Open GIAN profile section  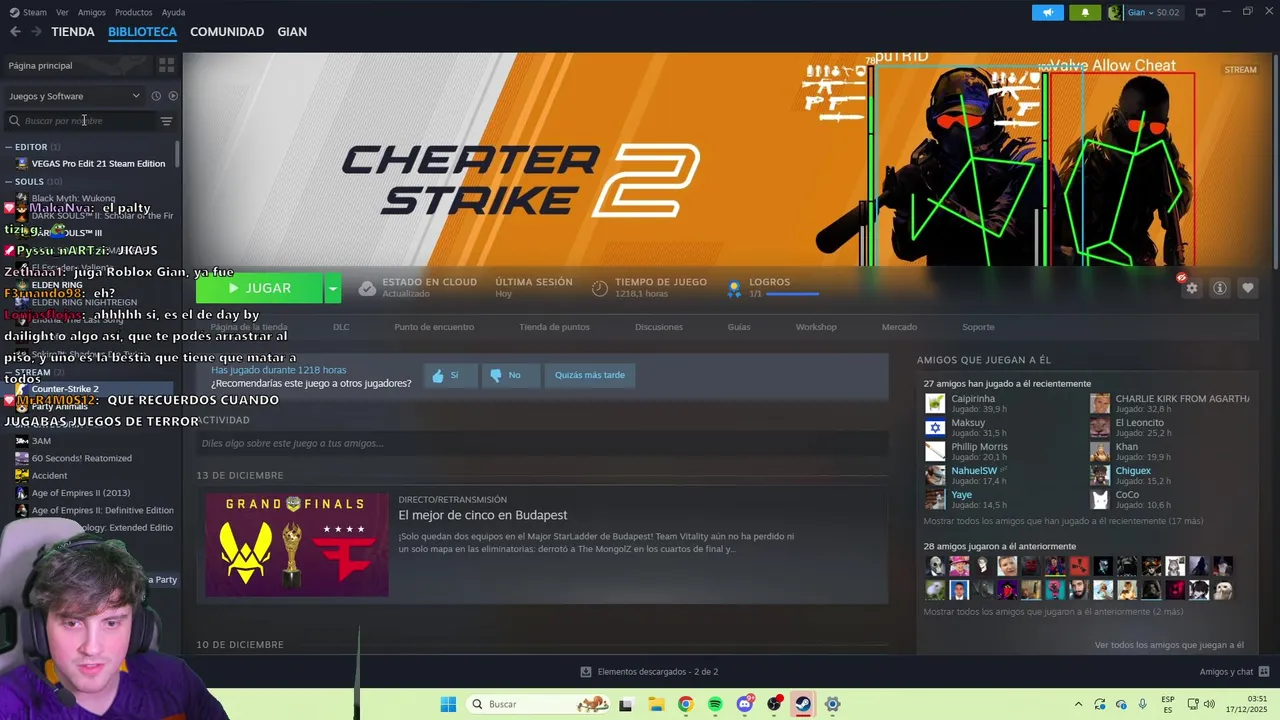292,32
